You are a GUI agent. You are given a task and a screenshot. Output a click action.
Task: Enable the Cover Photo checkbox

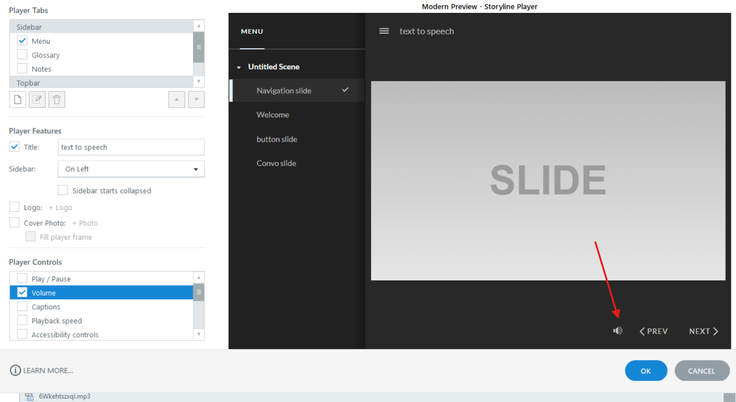pos(15,223)
